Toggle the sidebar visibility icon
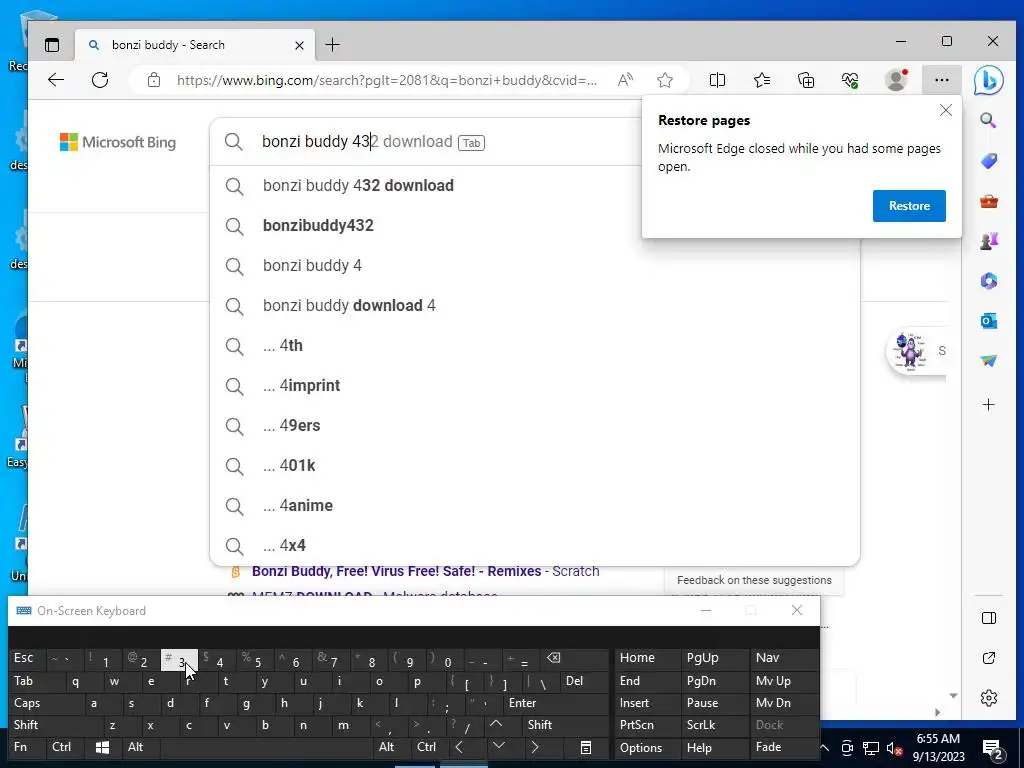The height and width of the screenshot is (768, 1024). point(989,618)
